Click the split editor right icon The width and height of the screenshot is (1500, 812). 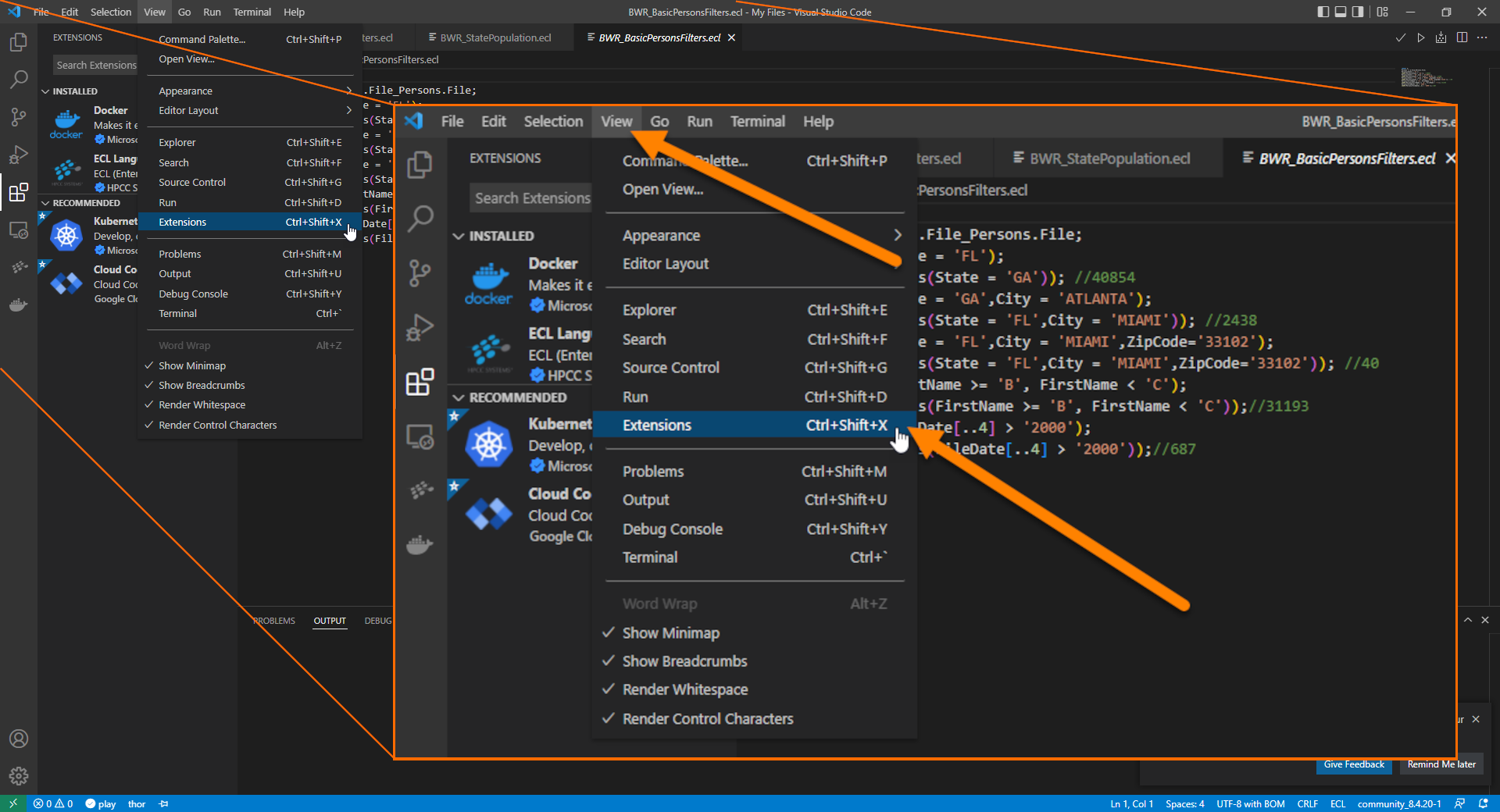(x=1462, y=37)
